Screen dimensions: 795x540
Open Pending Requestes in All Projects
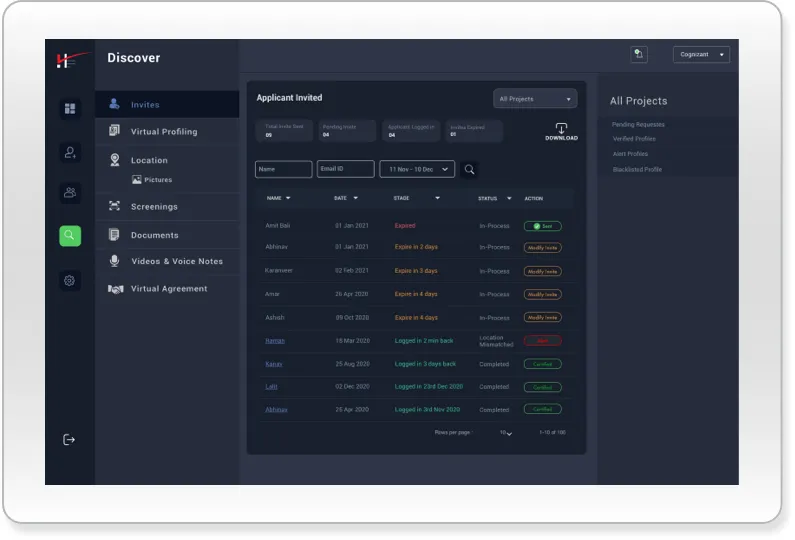[638, 124]
